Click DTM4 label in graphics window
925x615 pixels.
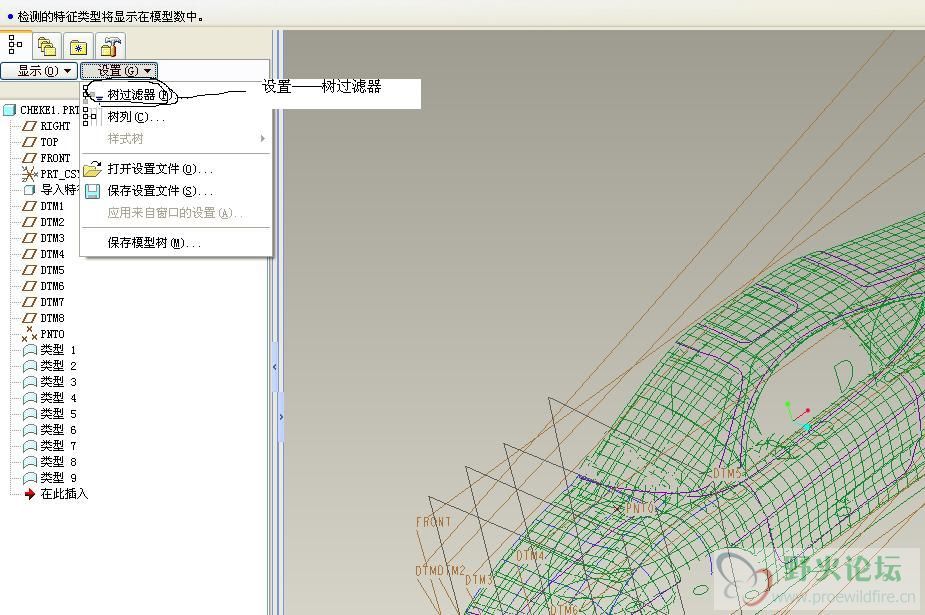coord(530,555)
